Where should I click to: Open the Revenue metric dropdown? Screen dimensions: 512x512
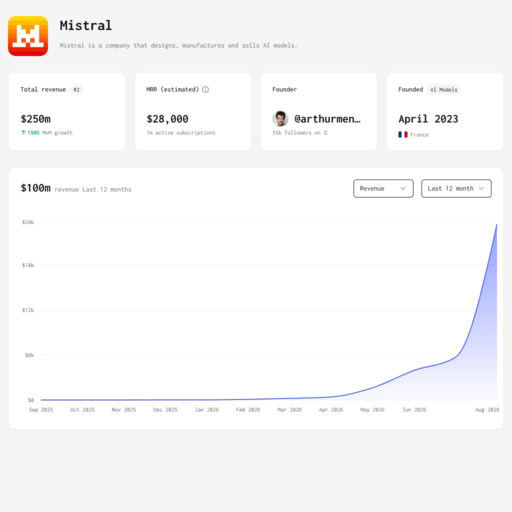point(383,188)
